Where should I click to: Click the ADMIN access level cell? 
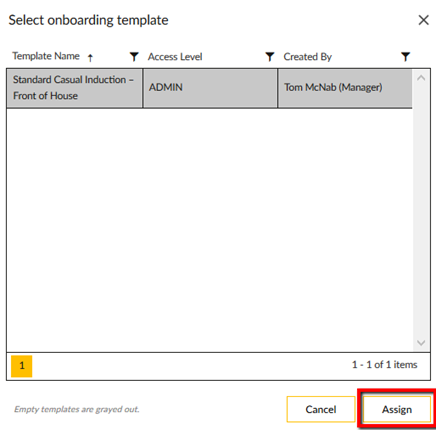tap(210, 88)
